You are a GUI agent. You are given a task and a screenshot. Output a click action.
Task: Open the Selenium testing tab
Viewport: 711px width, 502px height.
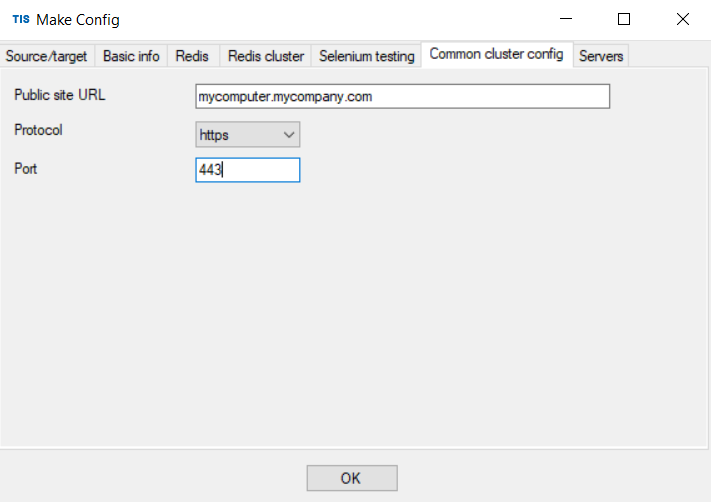[x=366, y=56]
